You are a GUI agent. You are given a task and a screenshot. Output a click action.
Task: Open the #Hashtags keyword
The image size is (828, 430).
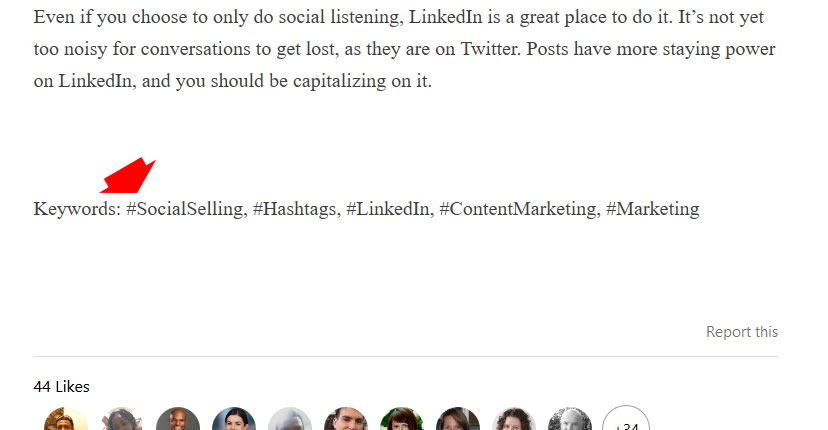coord(295,209)
